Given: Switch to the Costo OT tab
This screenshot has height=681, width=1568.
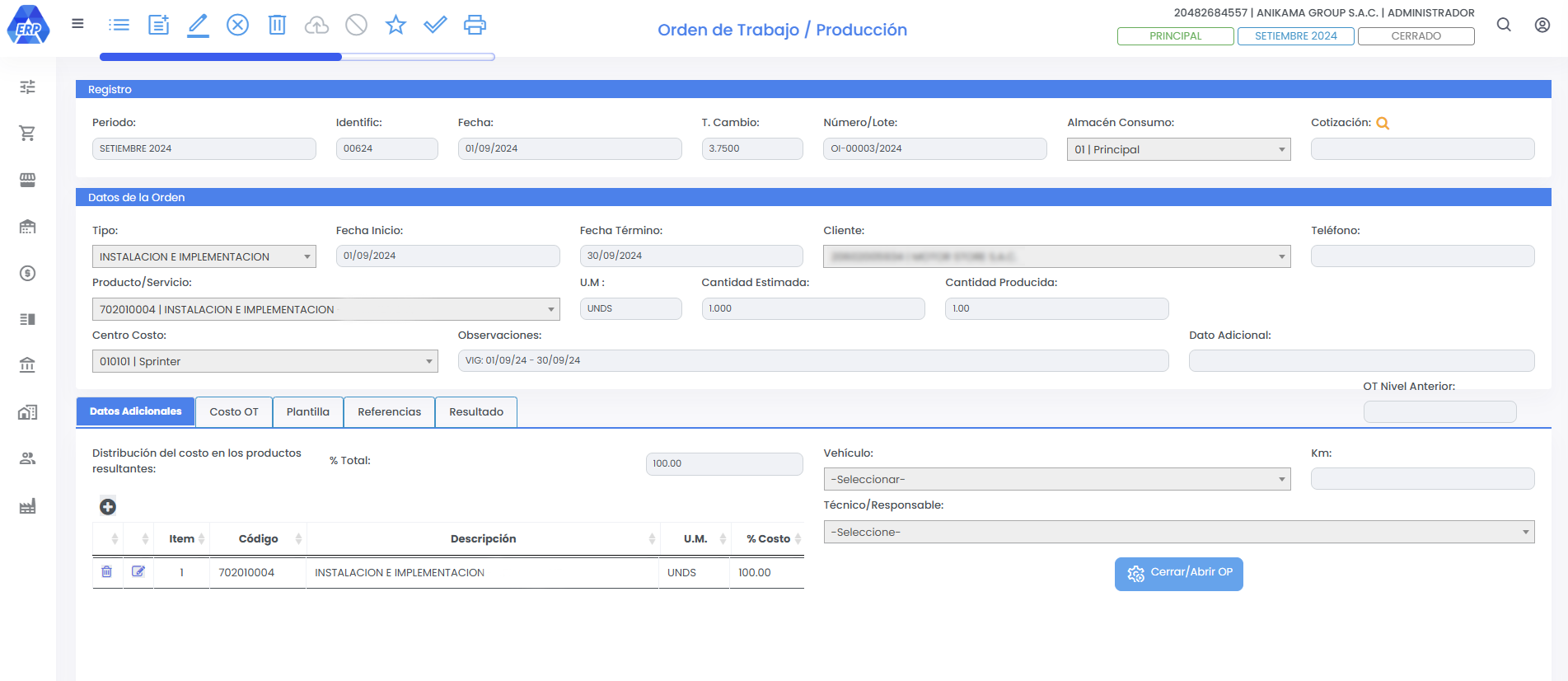Looking at the screenshot, I should coord(234,411).
